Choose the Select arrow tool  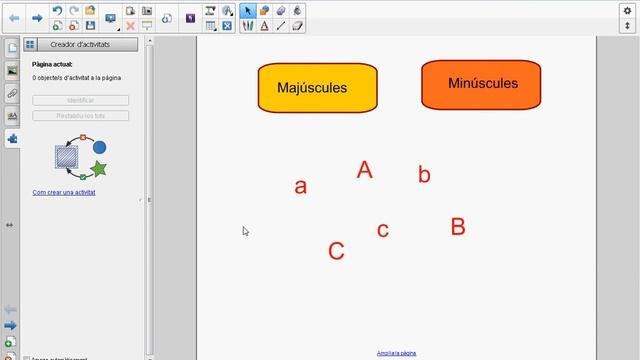(x=248, y=11)
